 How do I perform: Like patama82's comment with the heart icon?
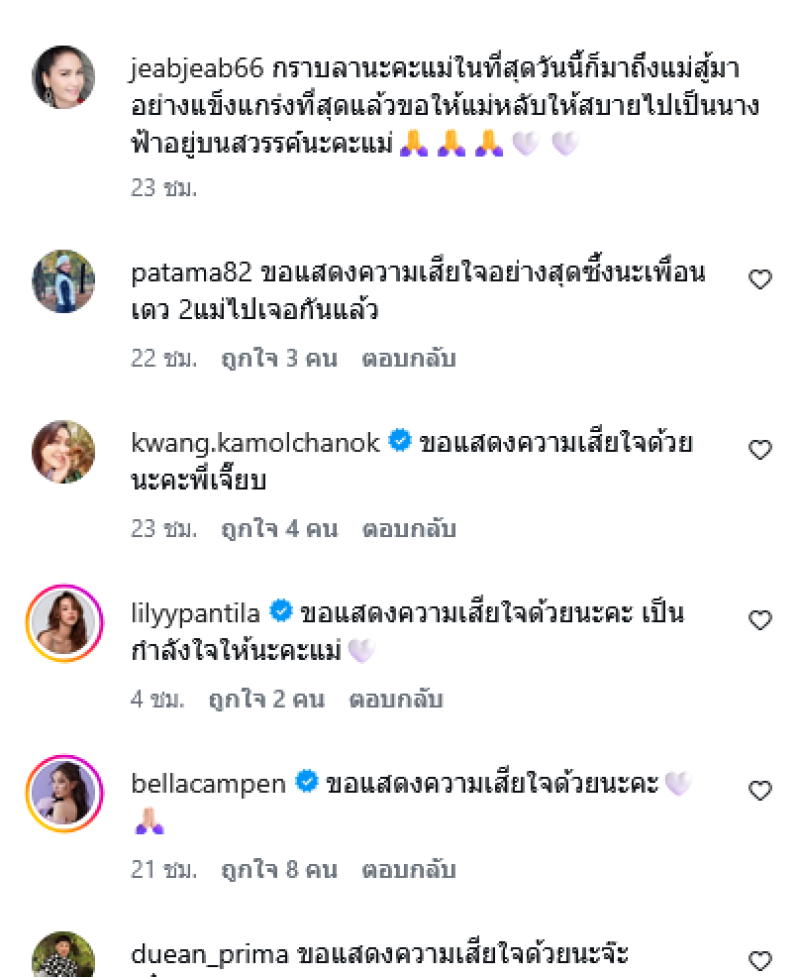coord(760,280)
